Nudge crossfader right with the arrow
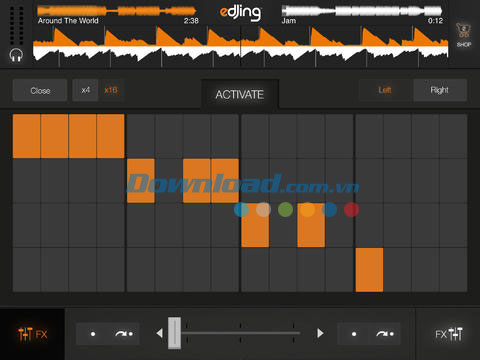The image size is (480, 360). pyautogui.click(x=320, y=333)
